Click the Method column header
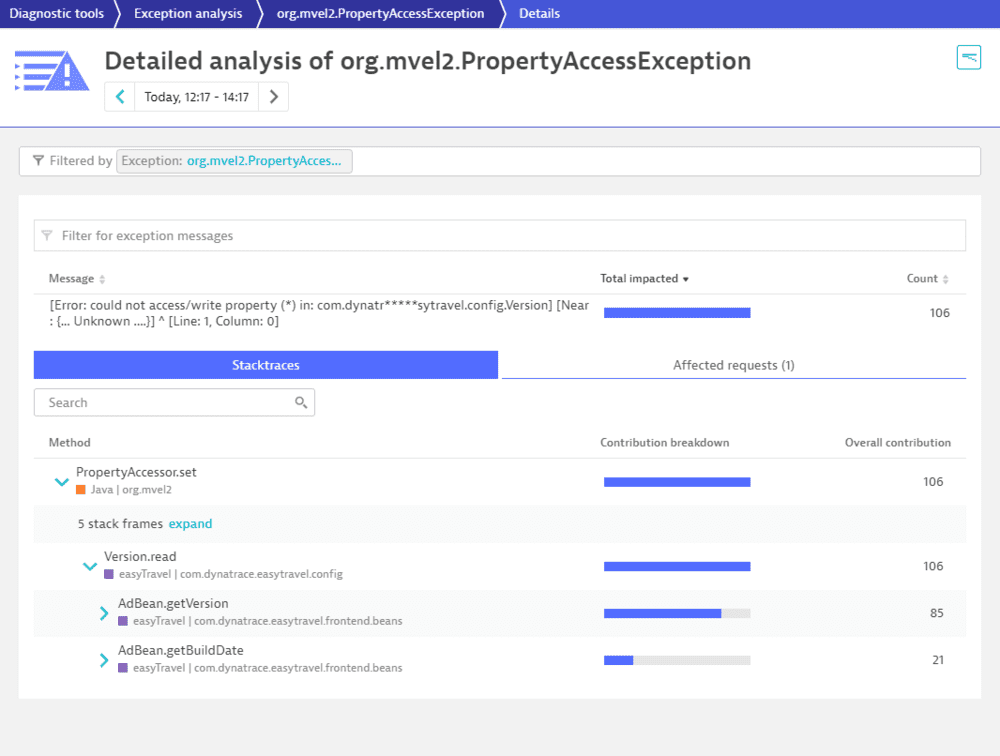Viewport: 1000px width, 756px height. click(70, 443)
